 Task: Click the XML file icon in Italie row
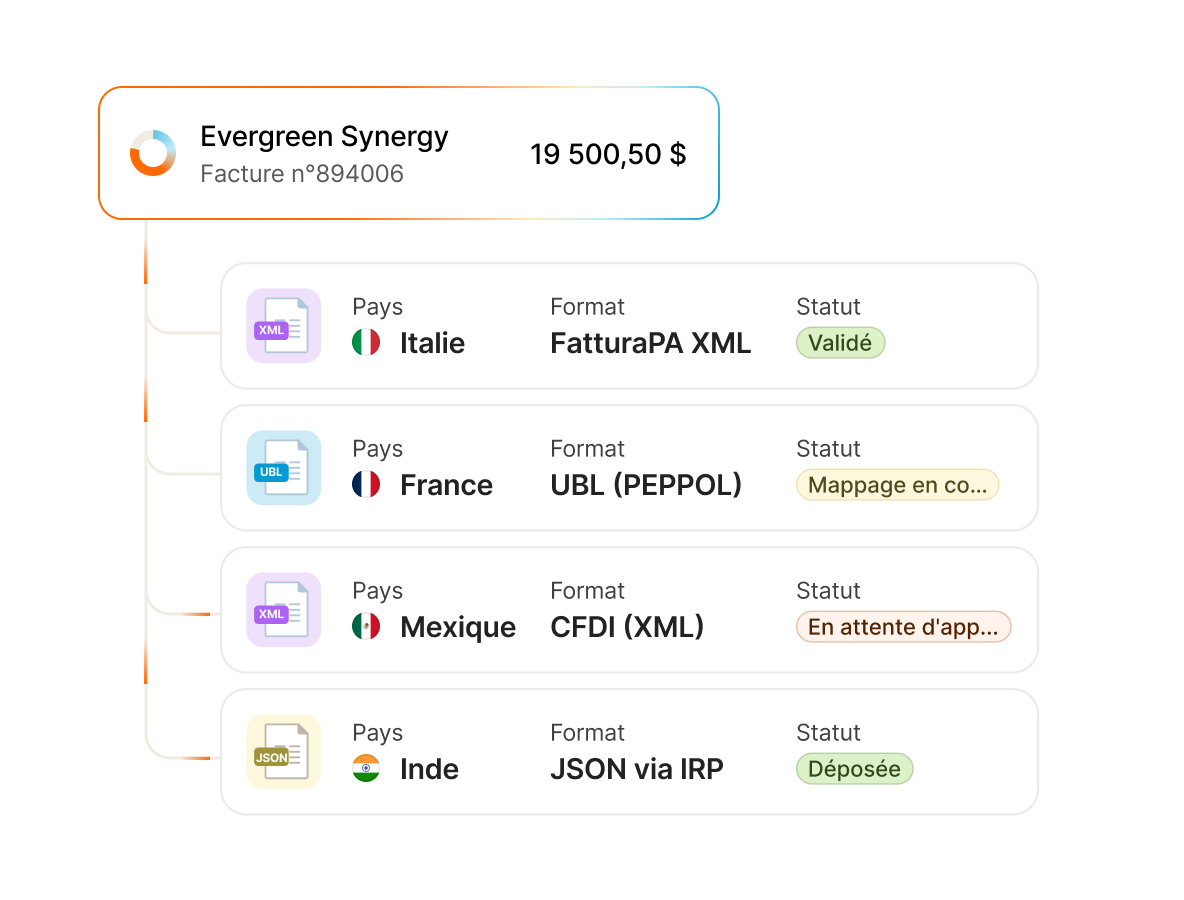tap(284, 326)
